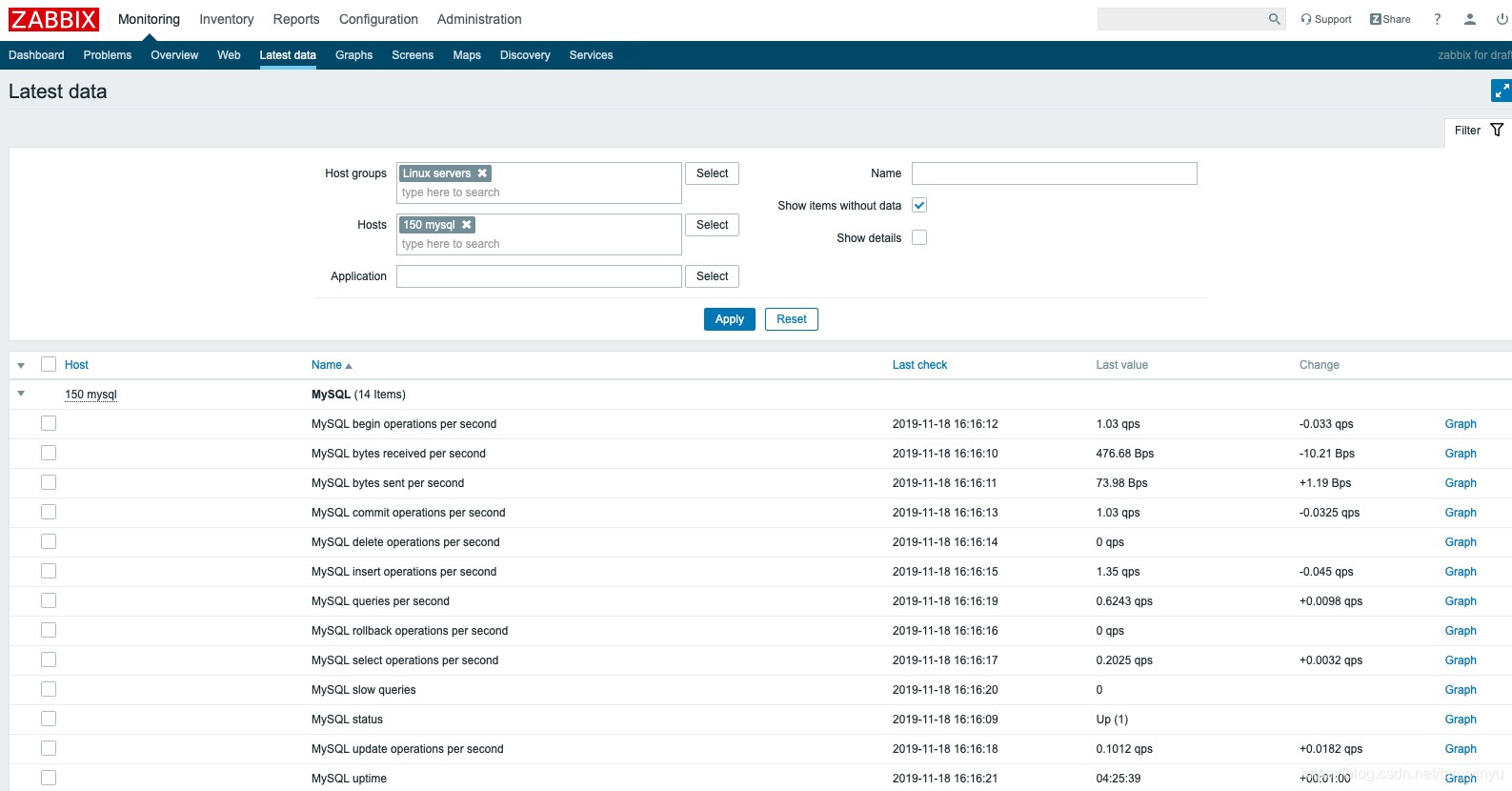Toggle fullscreen kiosk mode icon
This screenshot has width=1512, height=791.
(x=1502, y=91)
